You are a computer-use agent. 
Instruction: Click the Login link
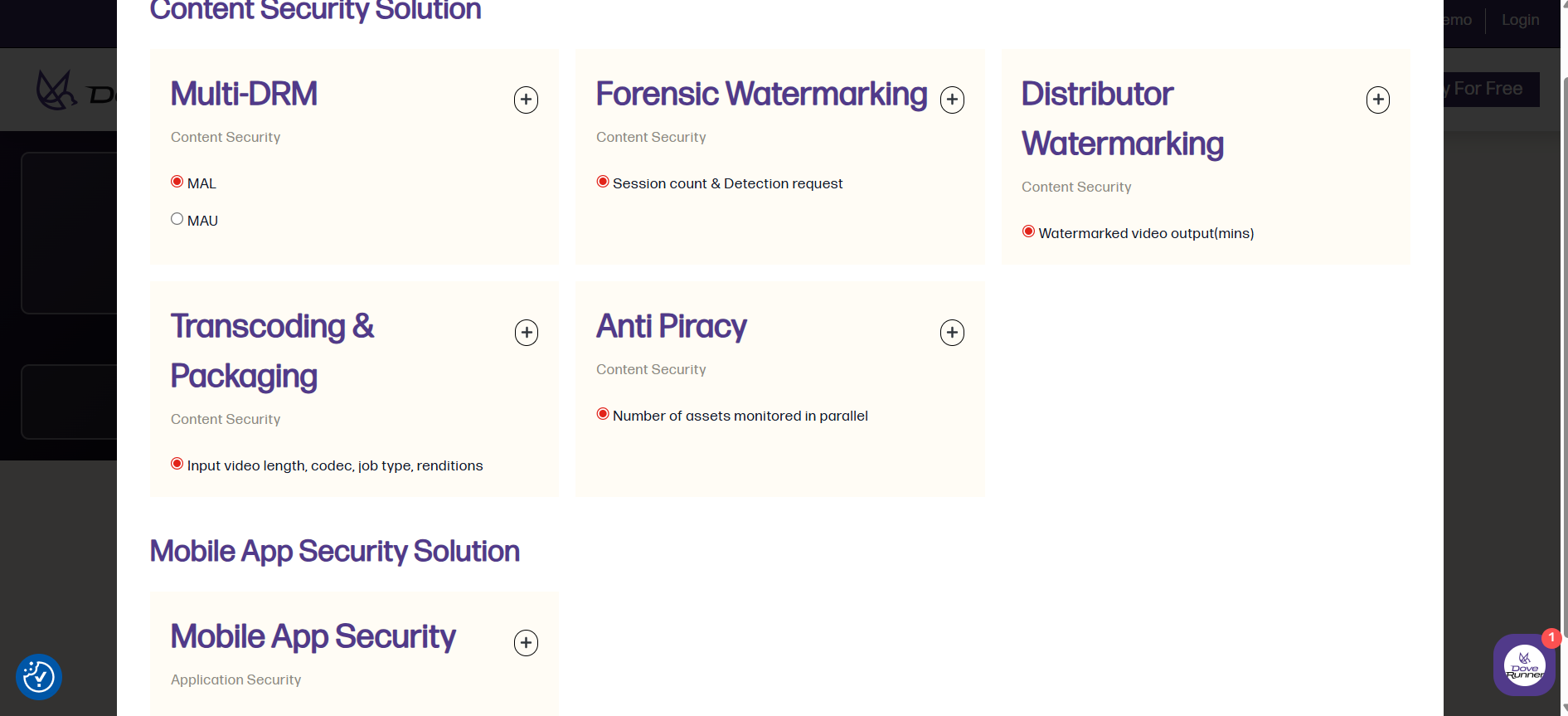tap(1520, 20)
